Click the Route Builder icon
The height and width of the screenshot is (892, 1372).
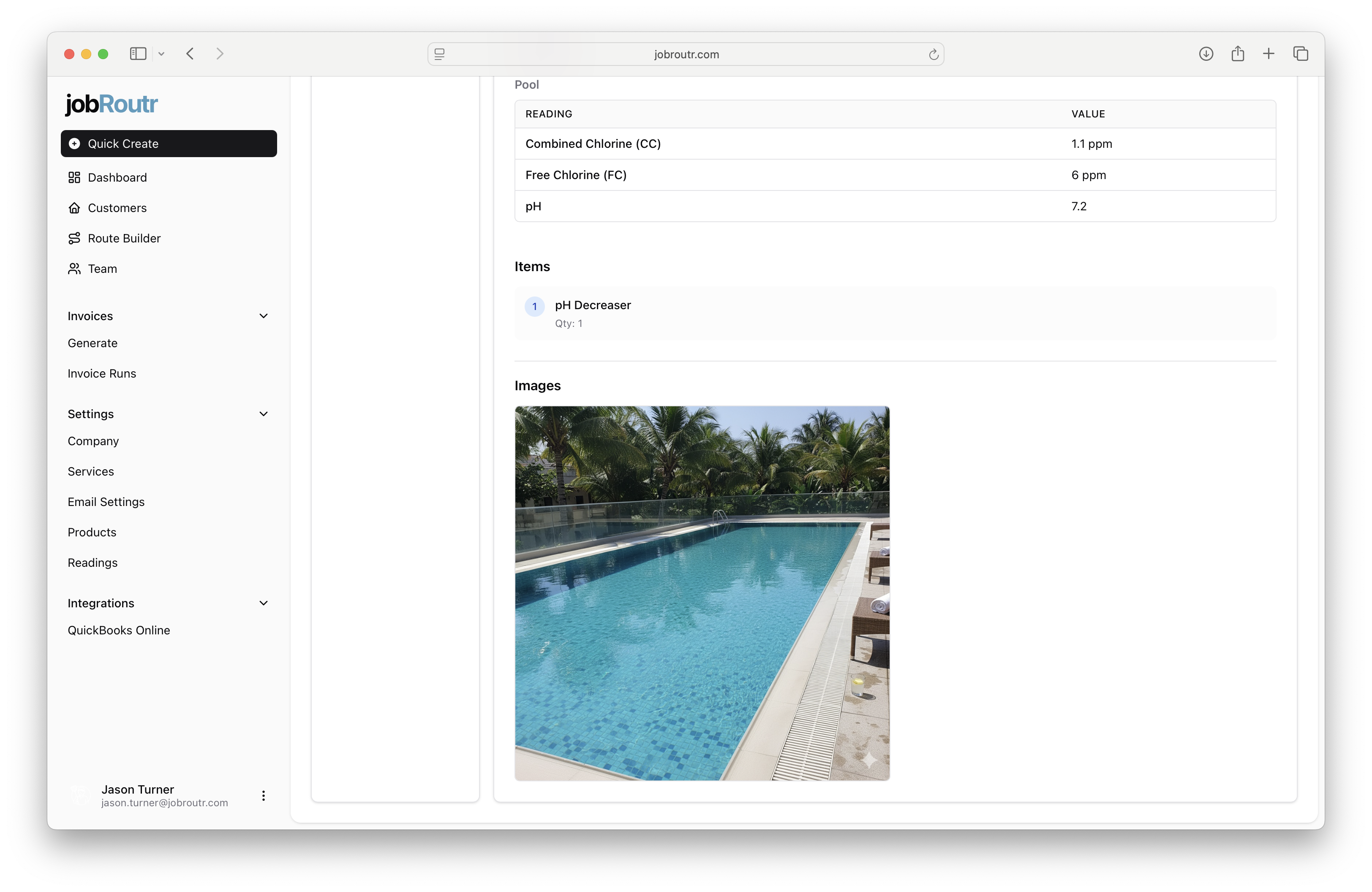pos(74,239)
